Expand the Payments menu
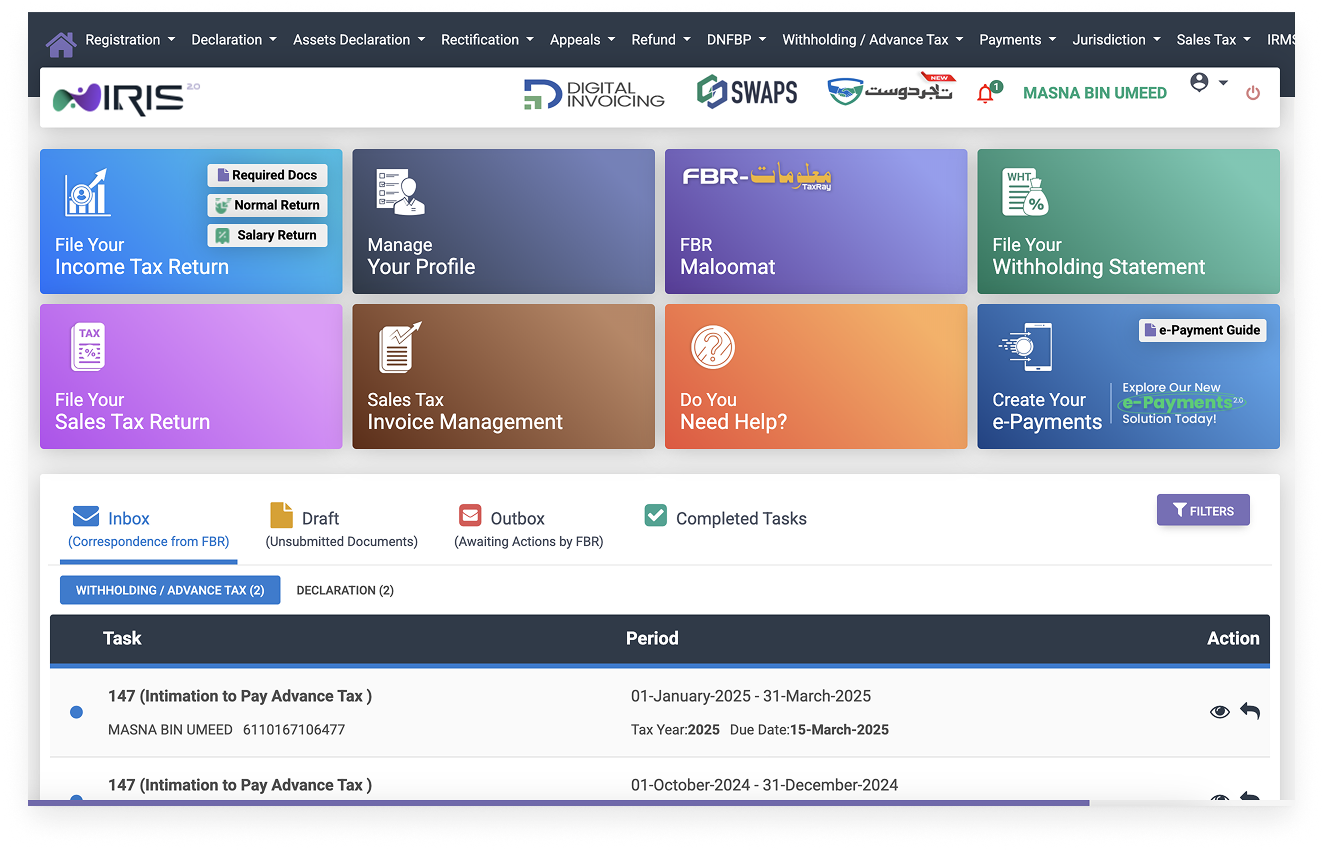Screen dimensions: 1323x850 tap(1018, 40)
